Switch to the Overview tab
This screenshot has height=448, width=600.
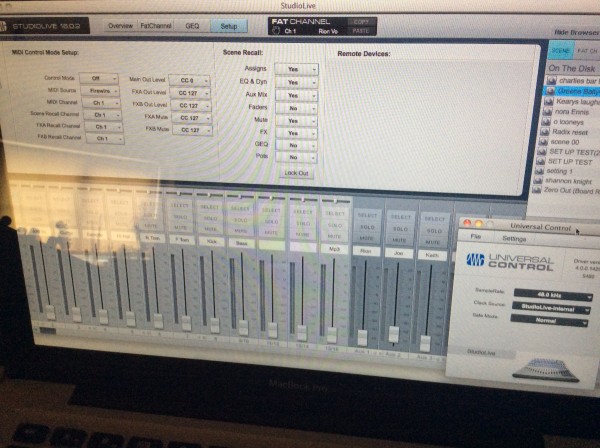click(120, 26)
